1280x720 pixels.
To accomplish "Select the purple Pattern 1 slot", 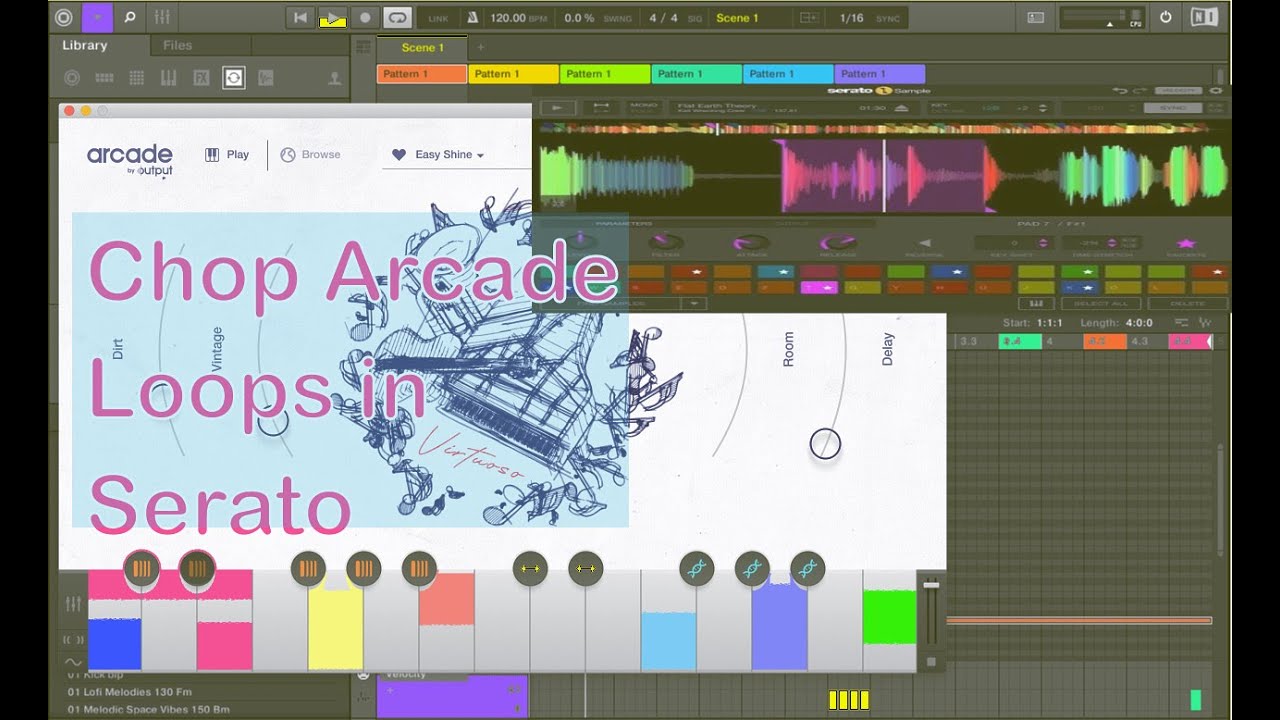I will tap(879, 74).
